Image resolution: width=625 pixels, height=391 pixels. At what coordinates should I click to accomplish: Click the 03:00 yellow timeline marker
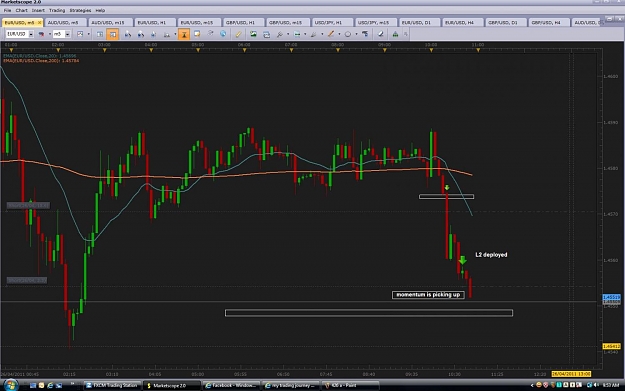point(104,50)
